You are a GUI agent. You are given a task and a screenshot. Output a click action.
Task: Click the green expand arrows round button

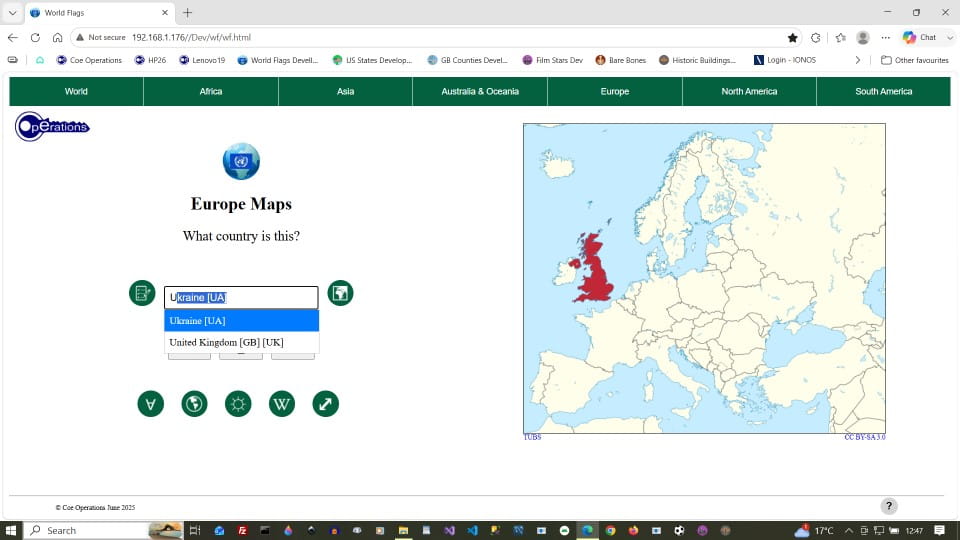(326, 404)
